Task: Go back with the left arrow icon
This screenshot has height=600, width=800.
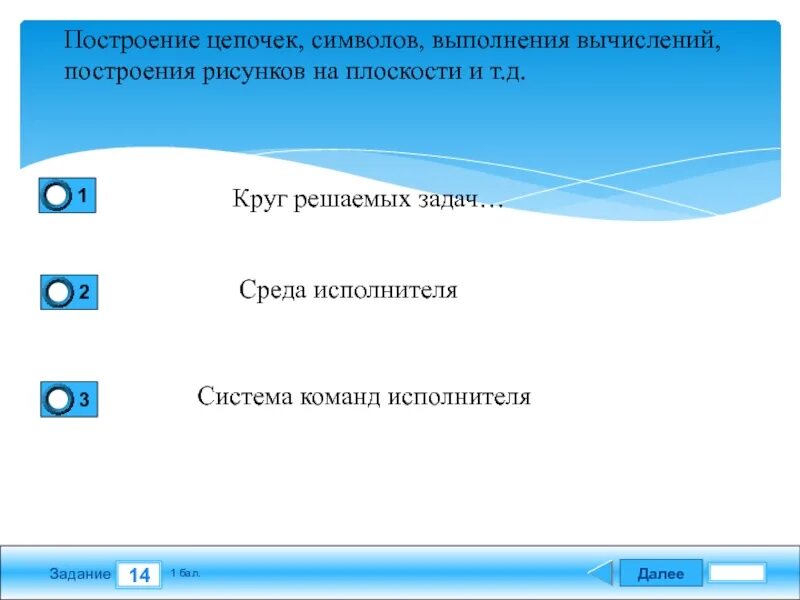Action: pyautogui.click(x=601, y=572)
